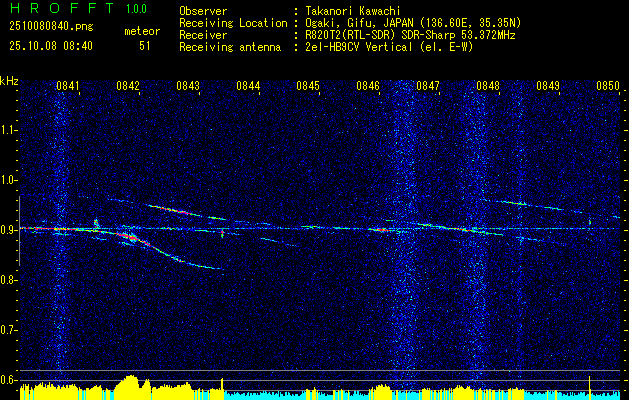This screenshot has width=629, height=400.
Task: Click the Receiving antenna field label
Action: pyautogui.click(x=230, y=47)
